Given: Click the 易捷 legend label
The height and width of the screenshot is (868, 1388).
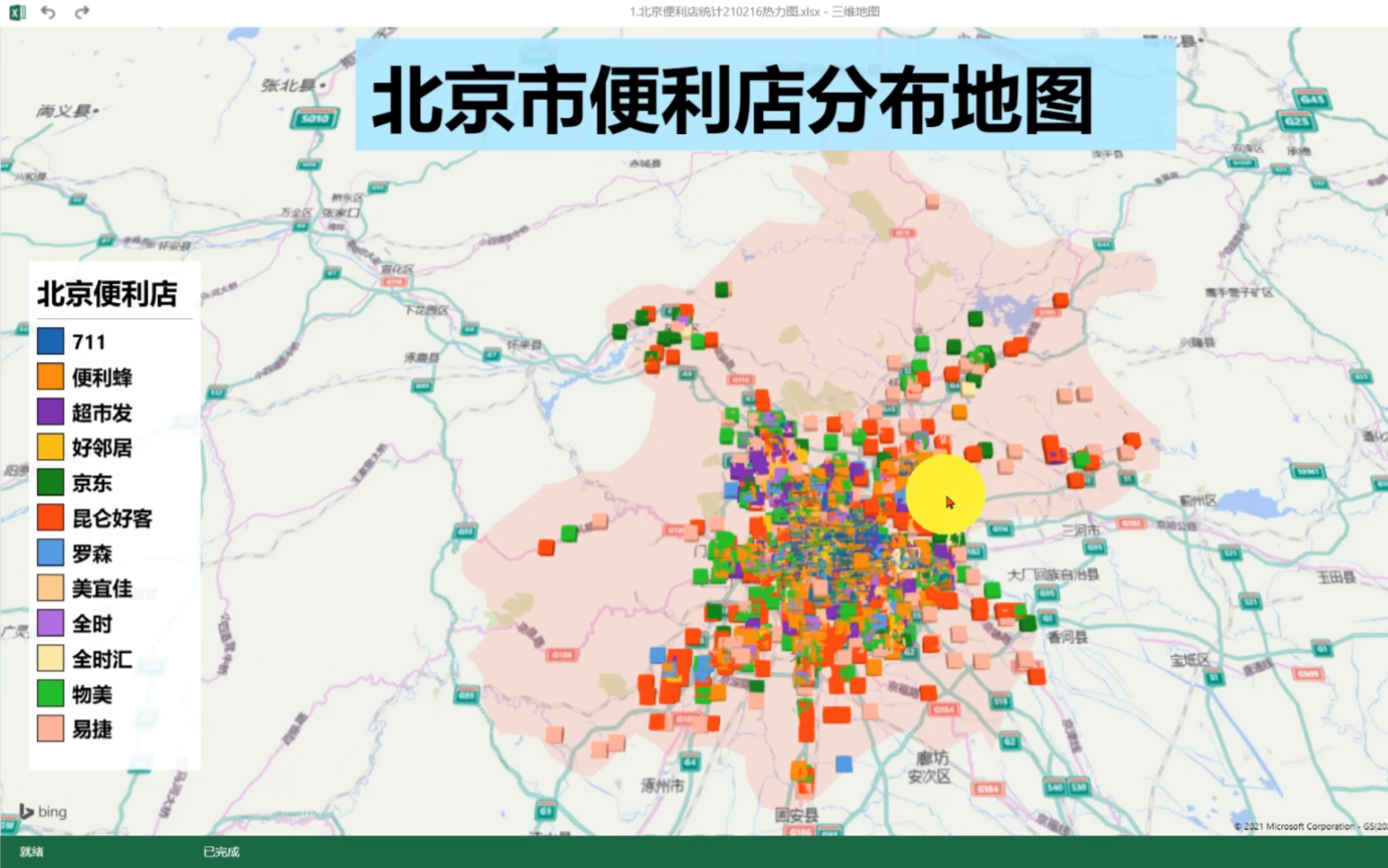Looking at the screenshot, I should [93, 730].
